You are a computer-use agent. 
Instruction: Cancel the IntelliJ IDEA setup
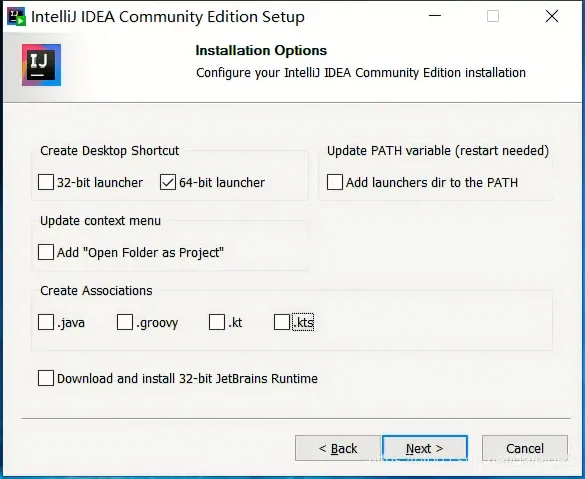point(525,448)
